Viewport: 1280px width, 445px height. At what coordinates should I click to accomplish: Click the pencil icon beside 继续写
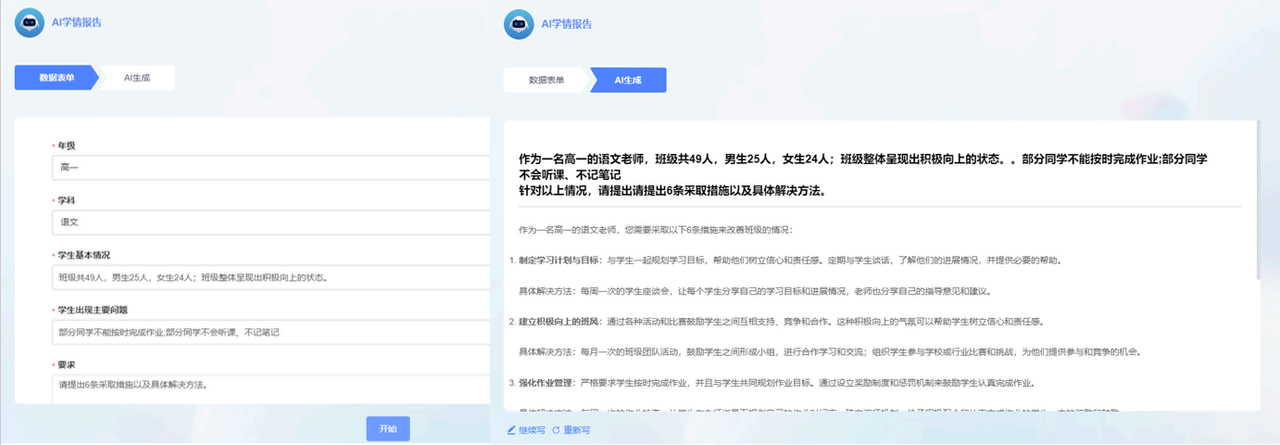(511, 430)
